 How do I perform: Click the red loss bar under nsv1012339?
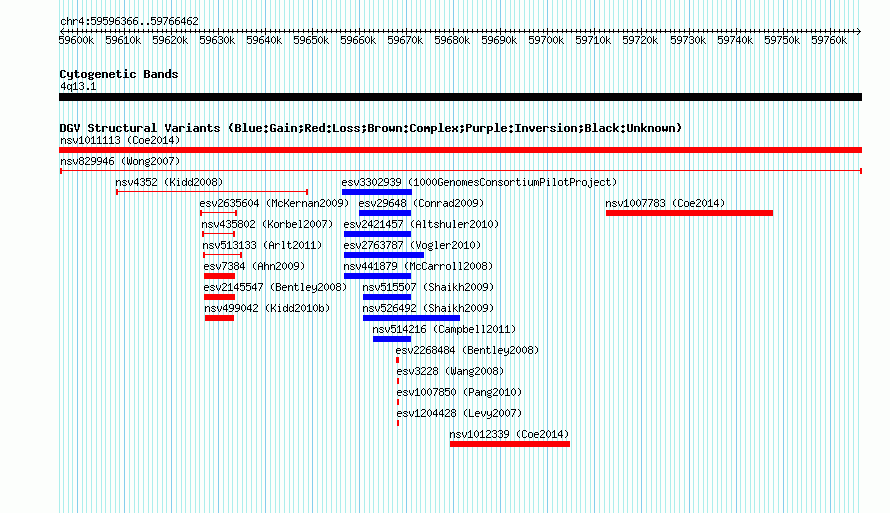pyautogui.click(x=510, y=444)
